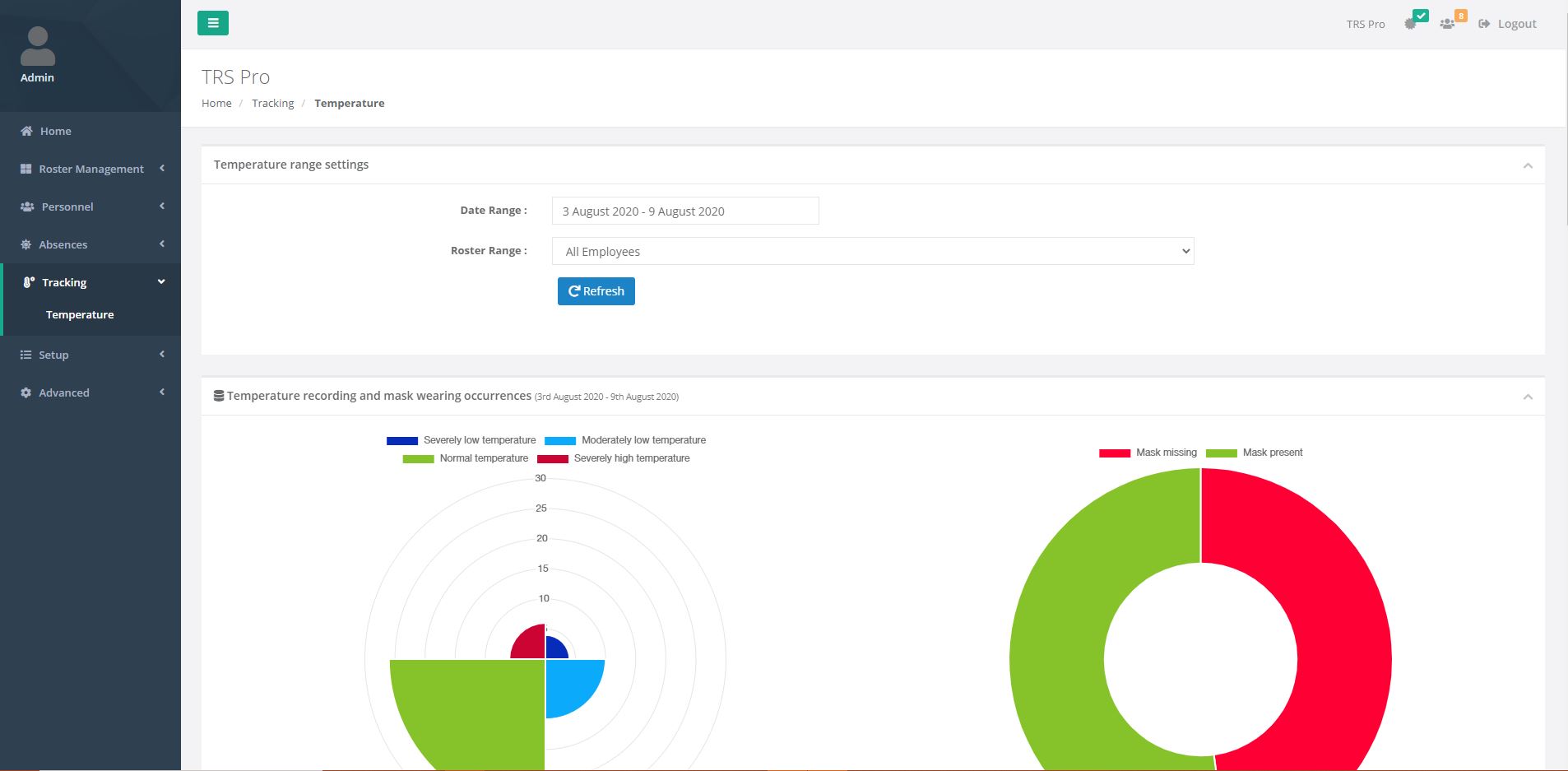This screenshot has height=771, width=1568.
Task: Open Personnel menu item
Action: tap(90, 207)
